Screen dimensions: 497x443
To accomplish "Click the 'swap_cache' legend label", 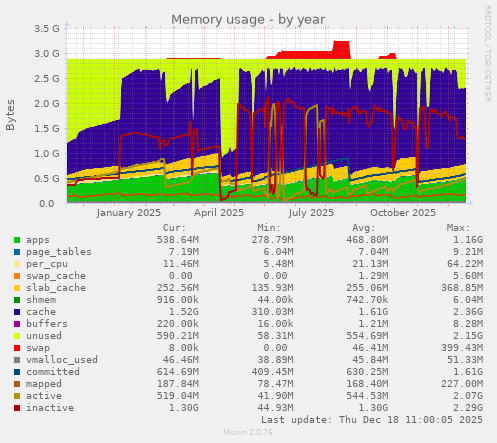I will 56,276.
